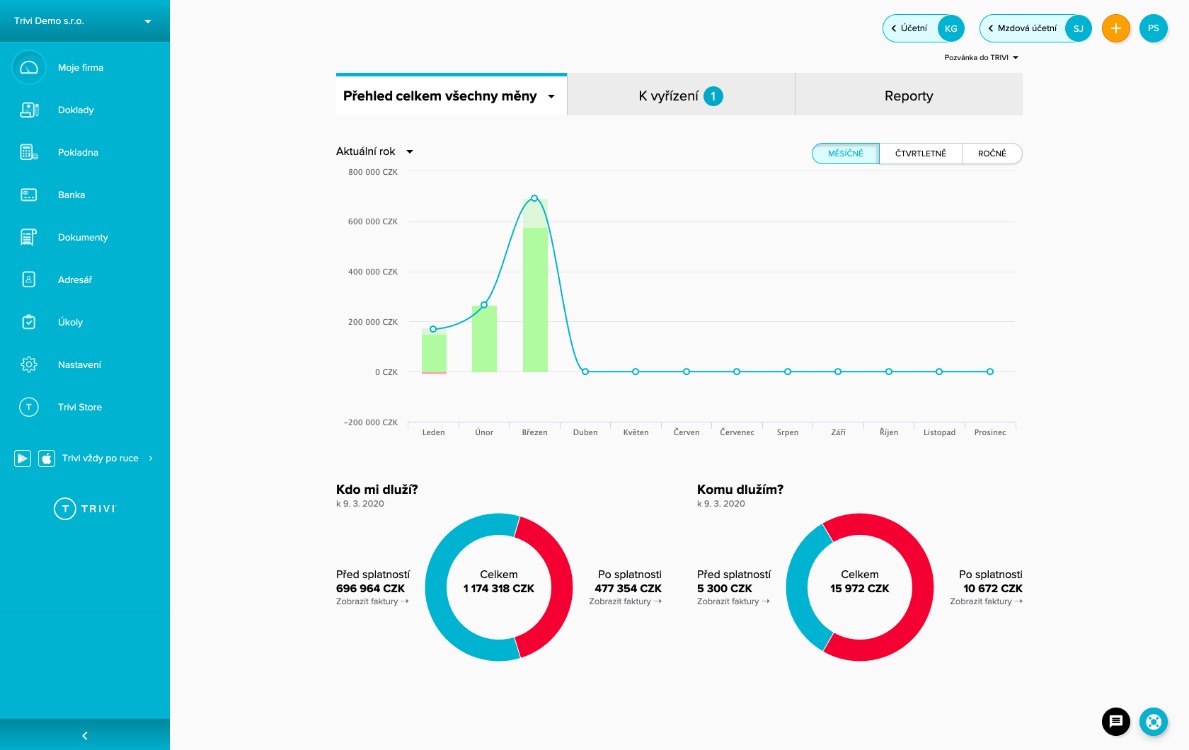Go to the Banka section icon
Screen dimensions: 1189x750
(29, 195)
